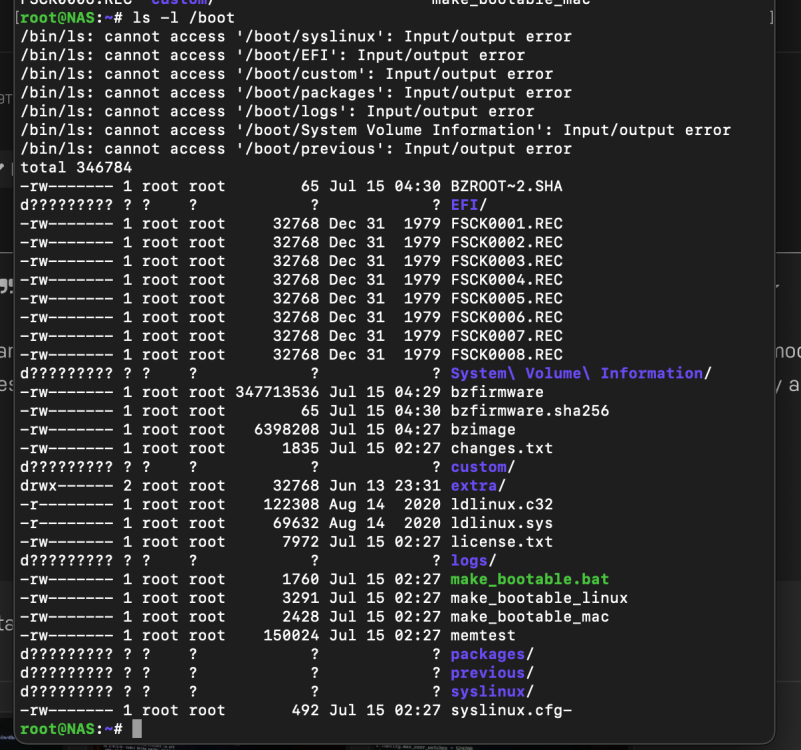Click the terminal cursor block after the final prompt
Image resolution: width=801 pixels, height=750 pixels.
tap(137, 729)
